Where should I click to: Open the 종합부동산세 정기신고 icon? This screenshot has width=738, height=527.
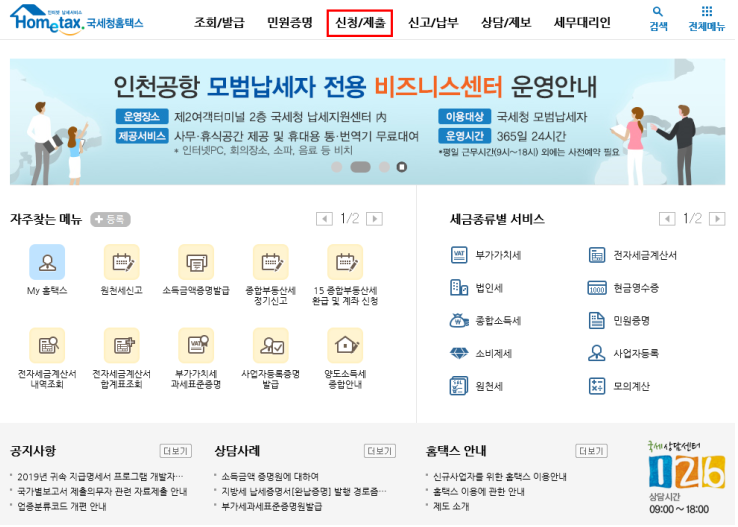[x=271, y=262]
